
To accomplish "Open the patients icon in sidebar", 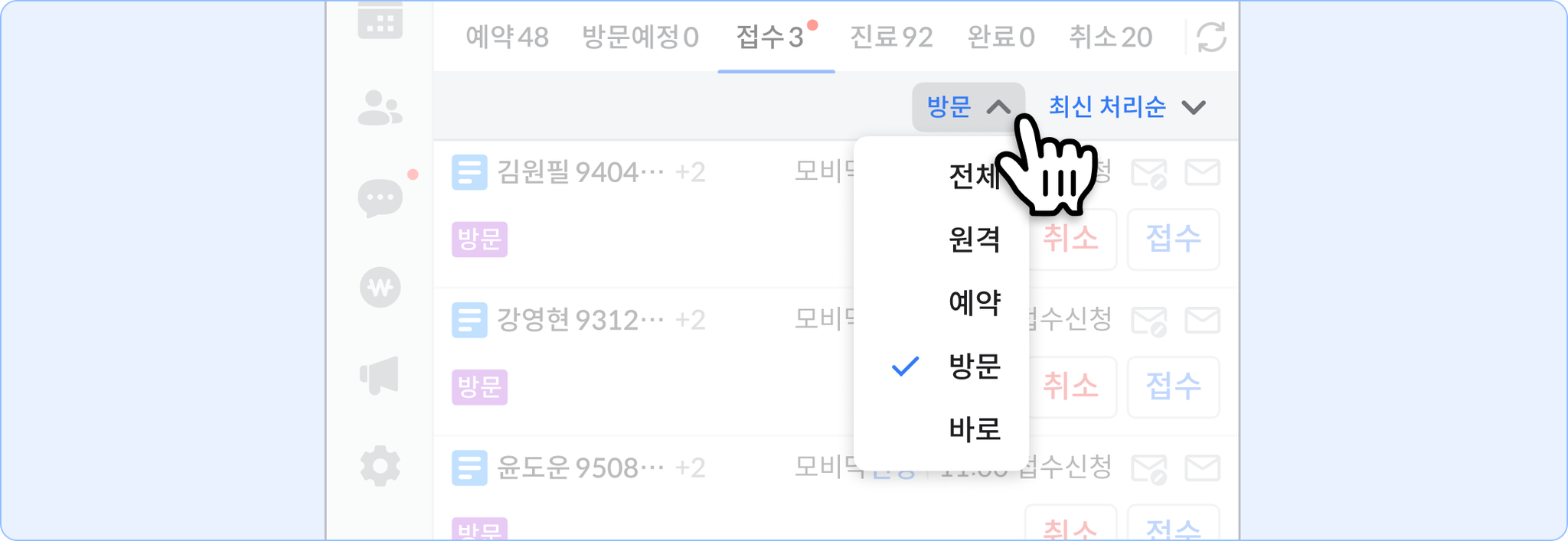I will click(x=379, y=108).
